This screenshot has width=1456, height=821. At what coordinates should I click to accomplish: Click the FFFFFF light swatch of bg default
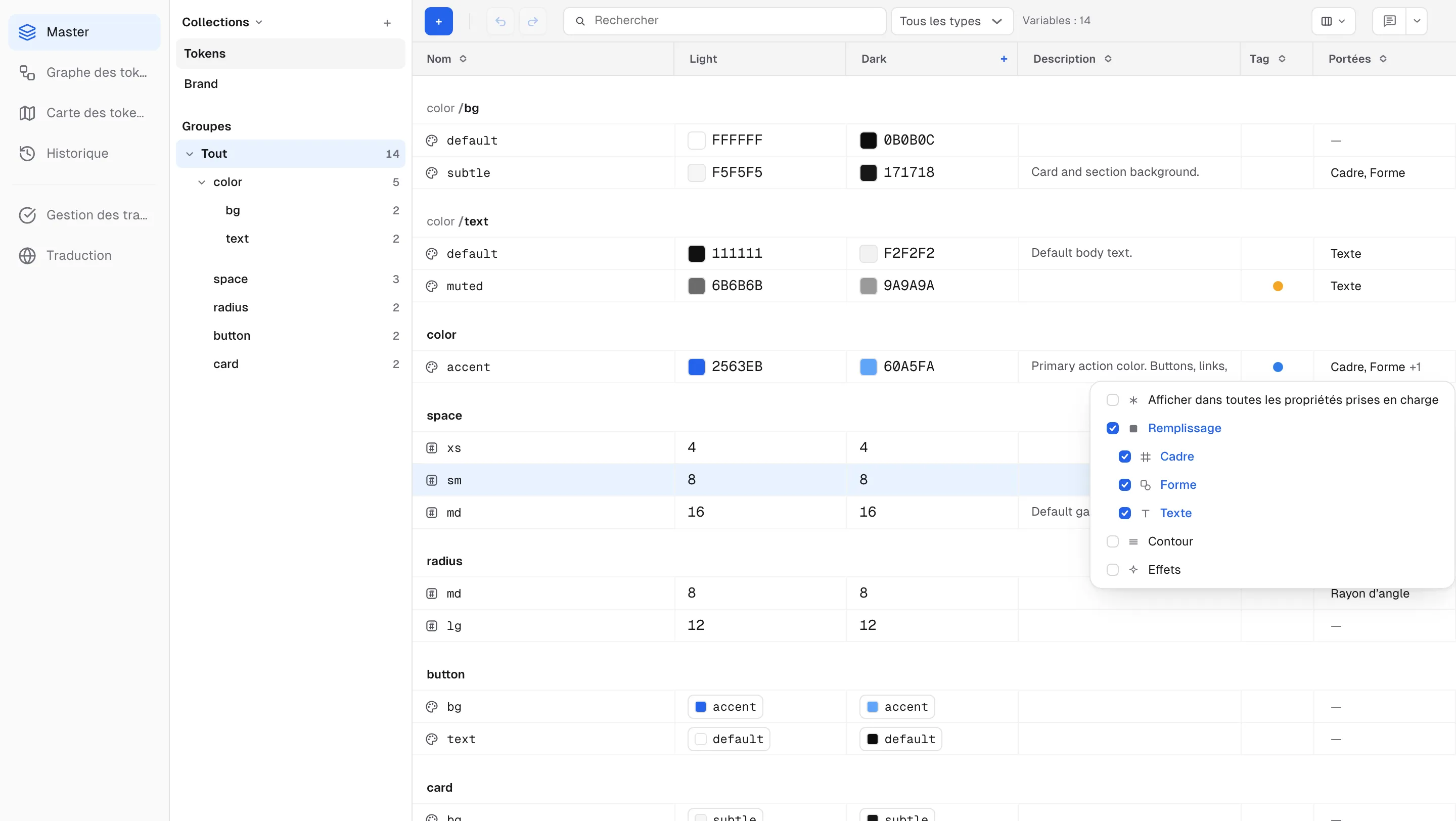[x=696, y=140]
